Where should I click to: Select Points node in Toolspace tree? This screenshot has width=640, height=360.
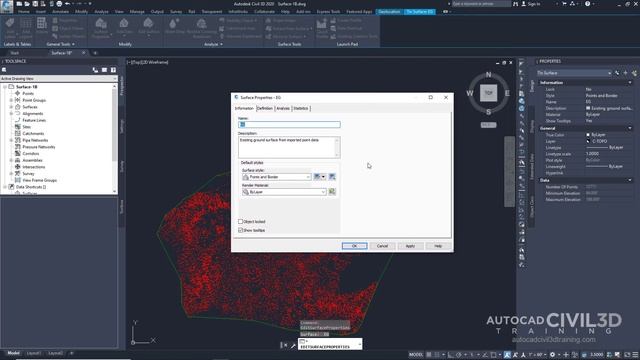[28, 93]
